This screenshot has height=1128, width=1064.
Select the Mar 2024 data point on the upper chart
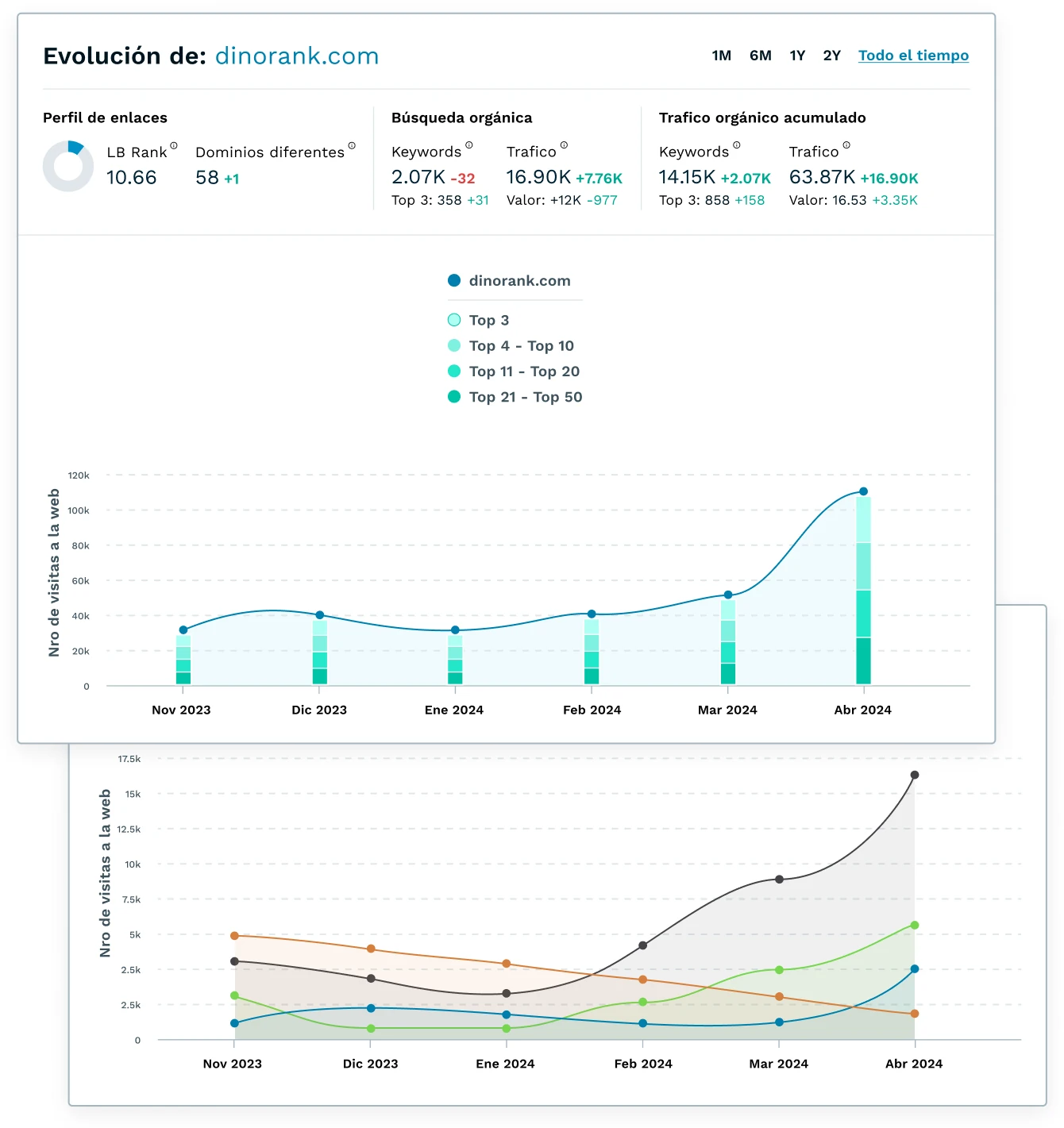click(728, 595)
